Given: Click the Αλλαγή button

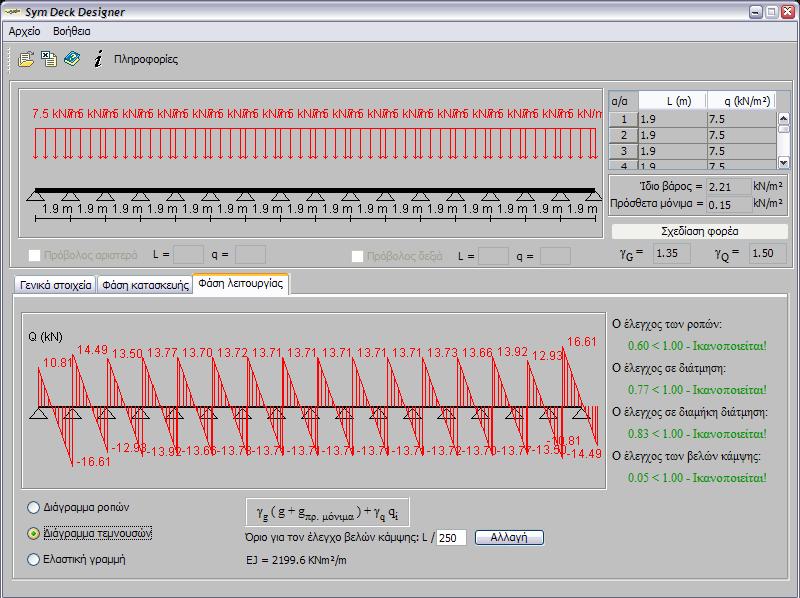Looking at the screenshot, I should click(x=509, y=537).
